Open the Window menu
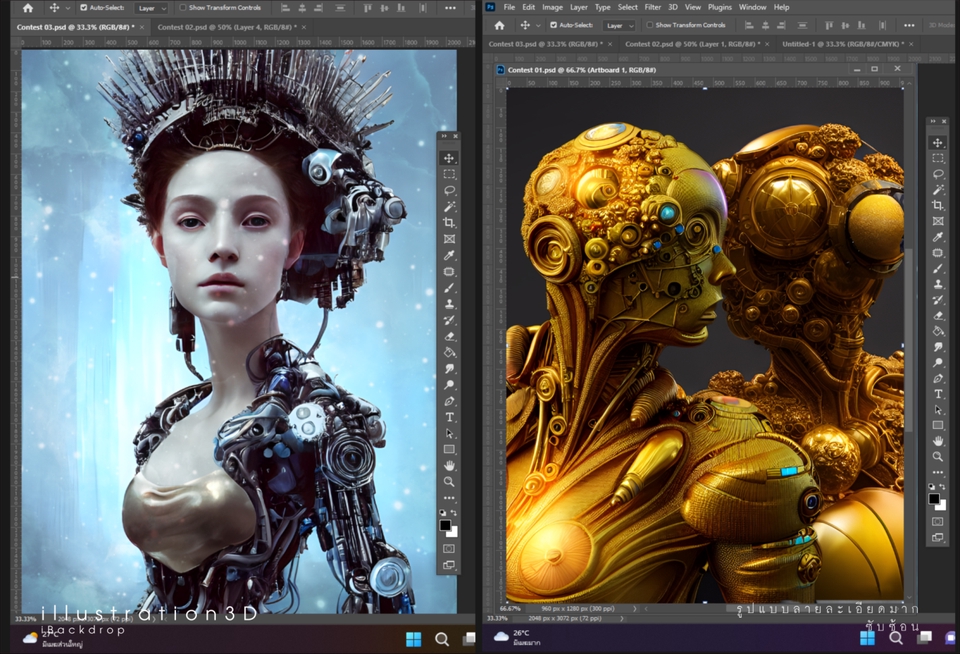The height and width of the screenshot is (654, 960). 752,7
